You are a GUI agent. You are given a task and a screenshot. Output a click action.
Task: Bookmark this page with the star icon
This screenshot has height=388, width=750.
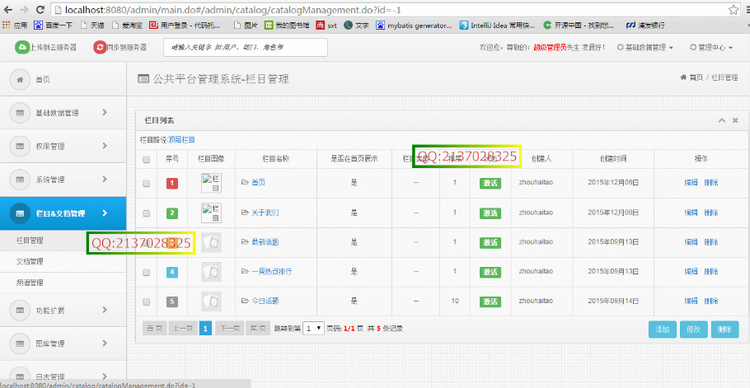pos(733,10)
